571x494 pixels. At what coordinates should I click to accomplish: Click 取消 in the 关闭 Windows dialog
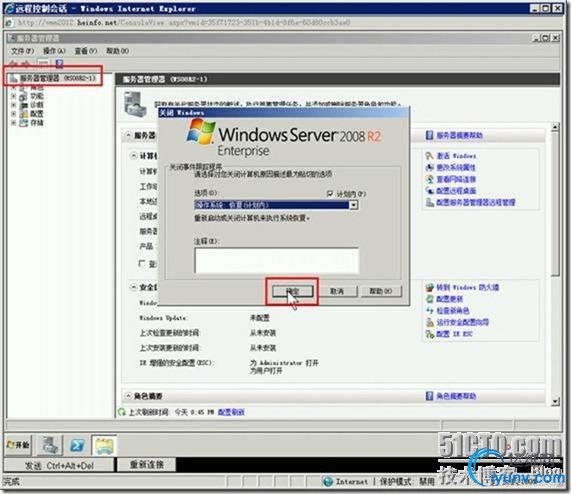pos(337,291)
